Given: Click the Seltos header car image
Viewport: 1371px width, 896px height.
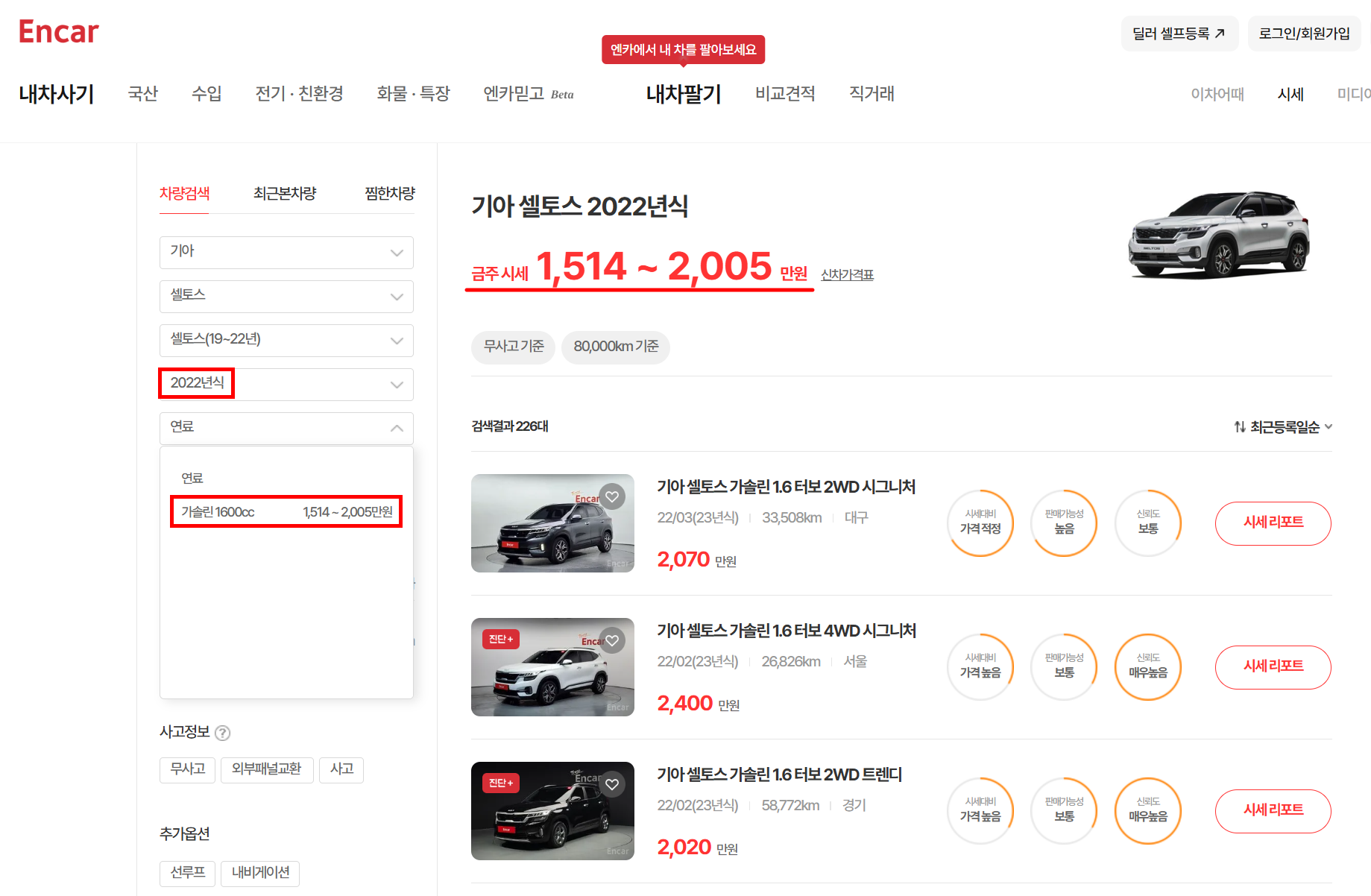Looking at the screenshot, I should (1220, 234).
